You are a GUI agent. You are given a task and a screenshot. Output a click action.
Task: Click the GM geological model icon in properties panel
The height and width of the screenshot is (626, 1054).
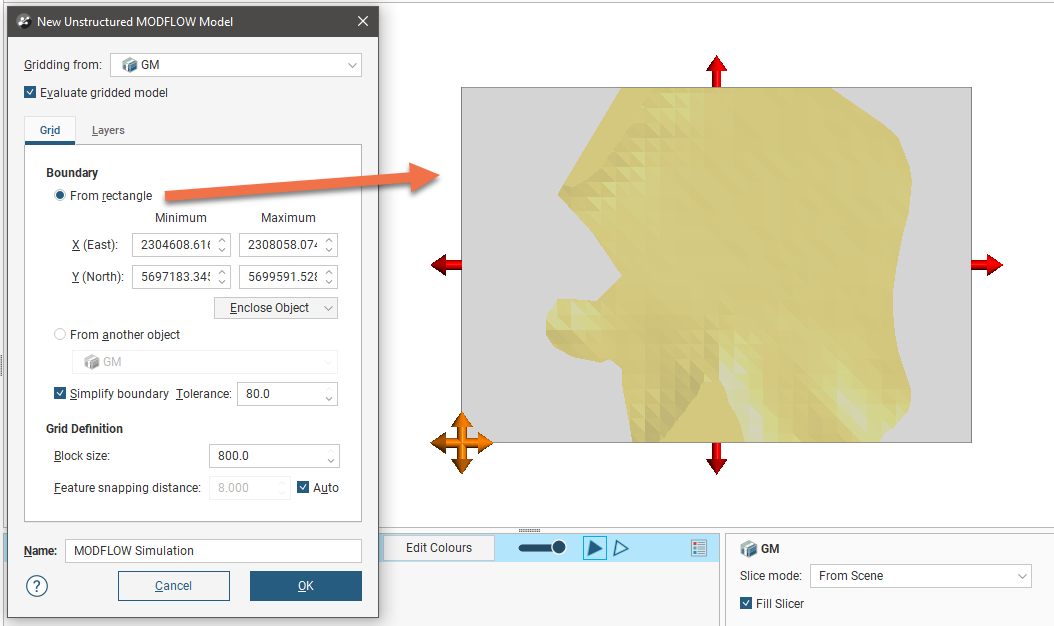coord(748,549)
